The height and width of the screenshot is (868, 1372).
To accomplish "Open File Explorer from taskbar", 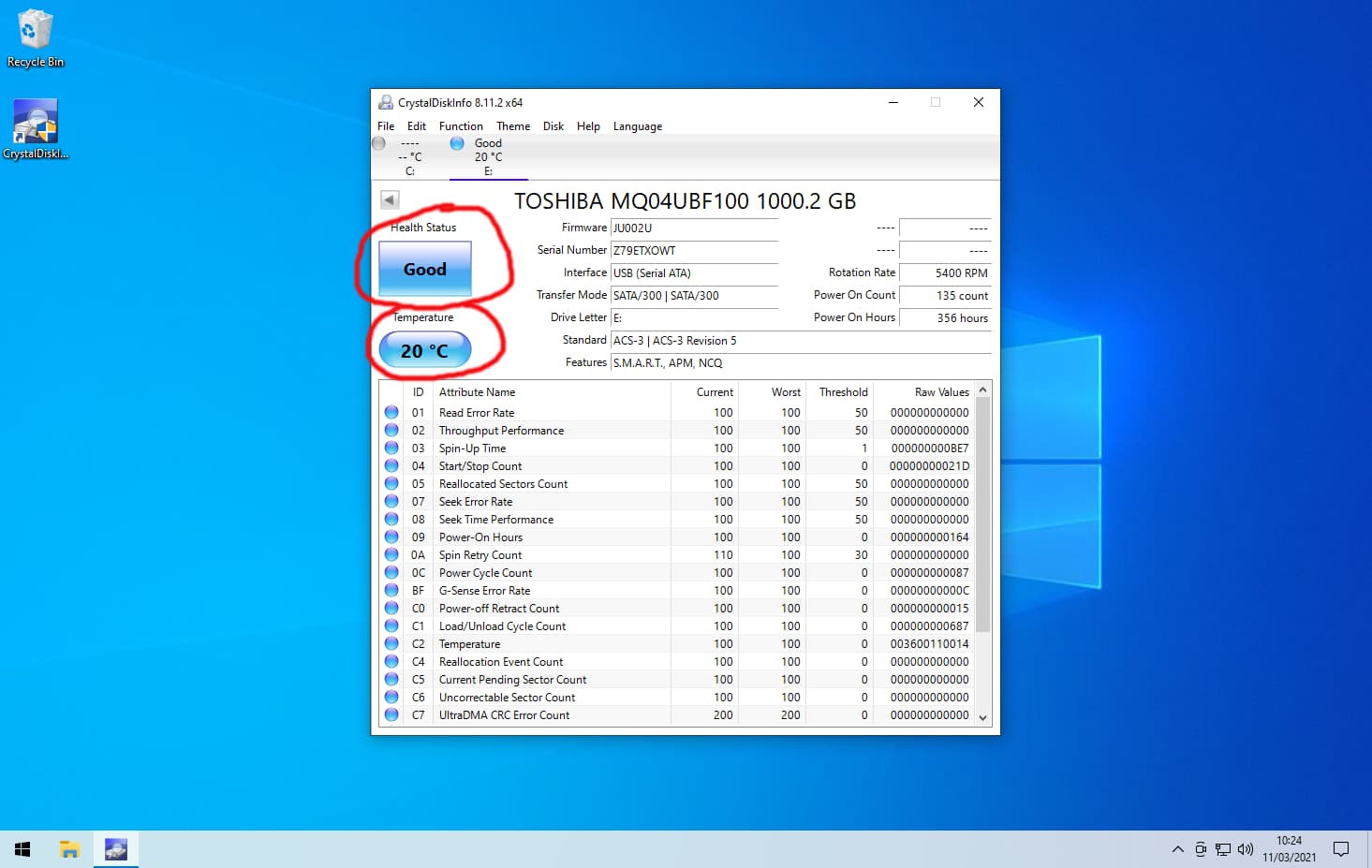I will [x=69, y=849].
